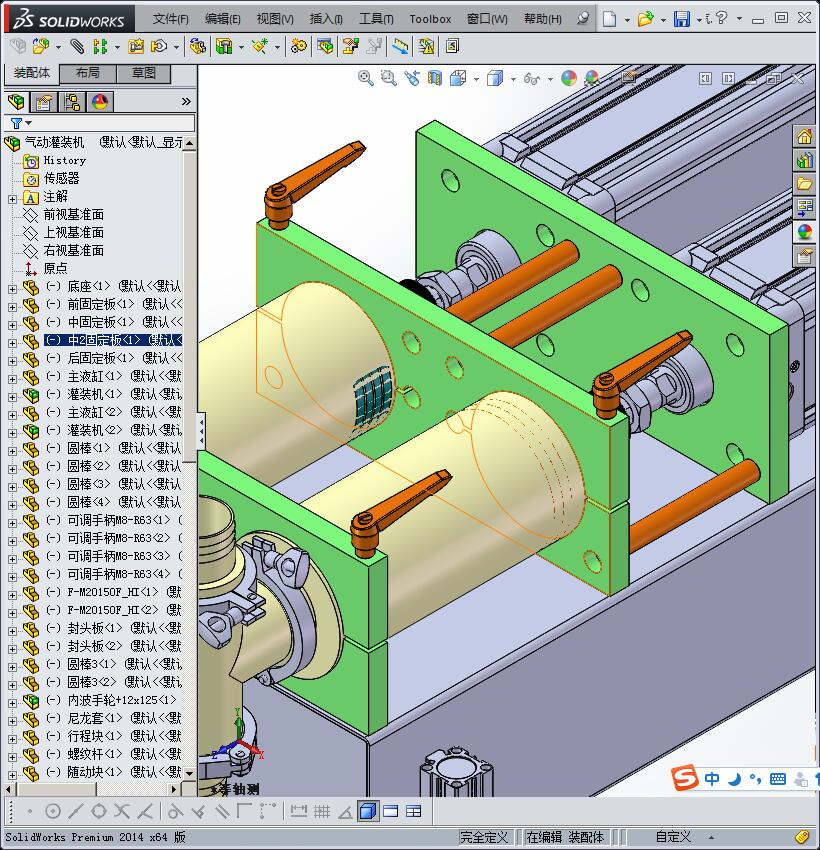Image resolution: width=820 pixels, height=850 pixels.
Task: Open the 视图(V) menu
Action: tap(275, 19)
